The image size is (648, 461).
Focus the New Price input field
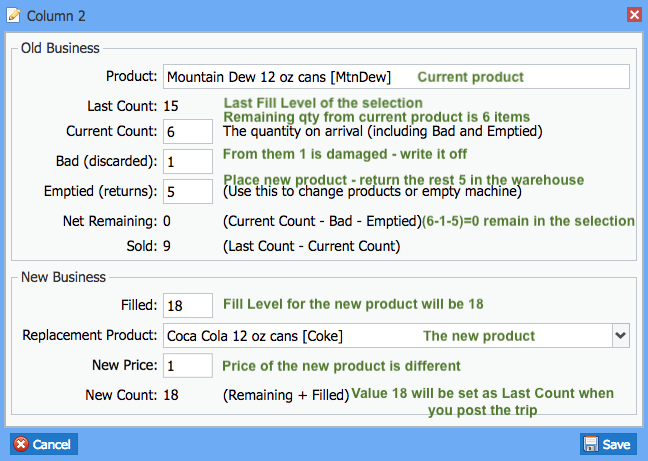pyautogui.click(x=188, y=365)
